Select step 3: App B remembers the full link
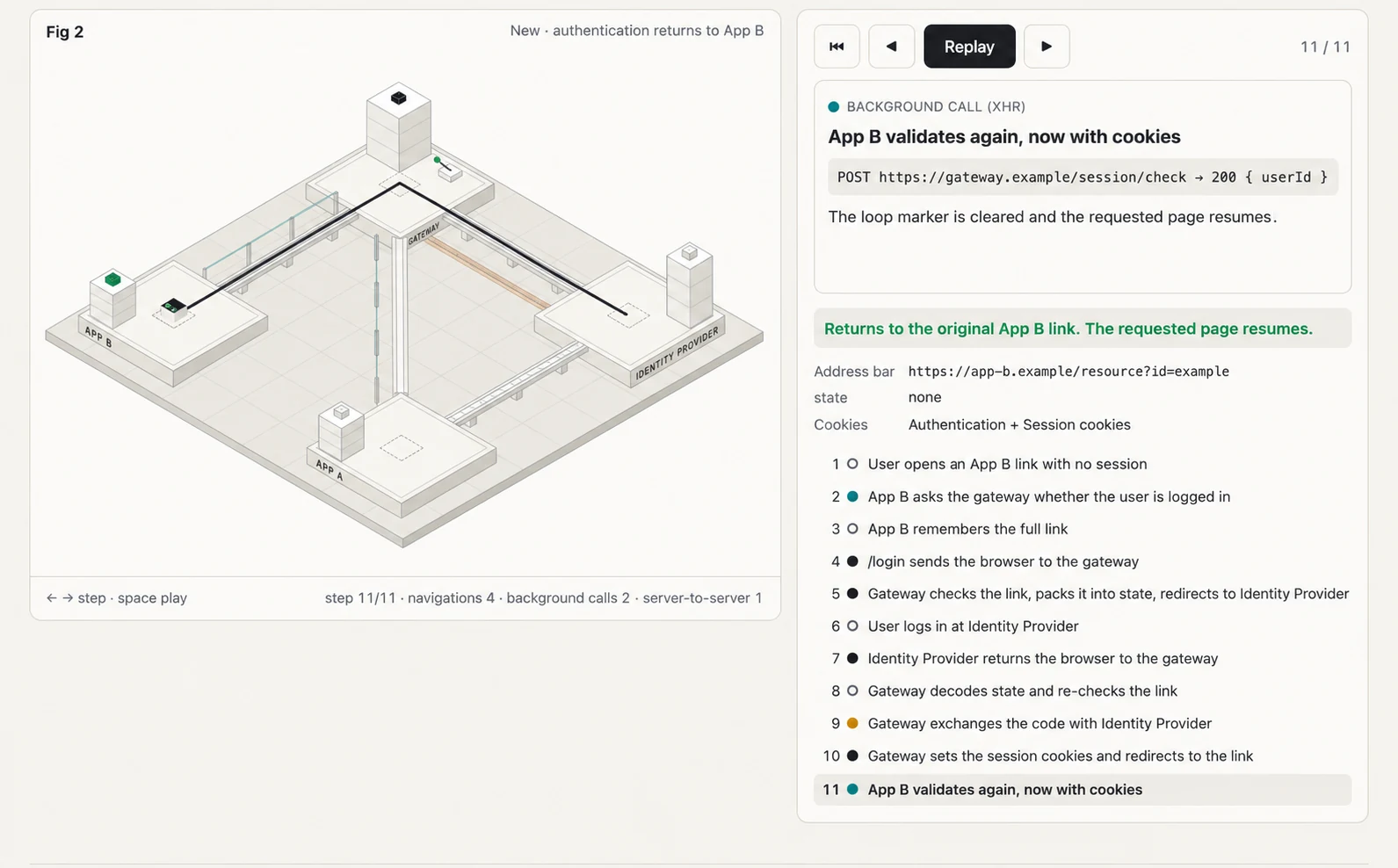1398x868 pixels. pyautogui.click(x=1083, y=529)
